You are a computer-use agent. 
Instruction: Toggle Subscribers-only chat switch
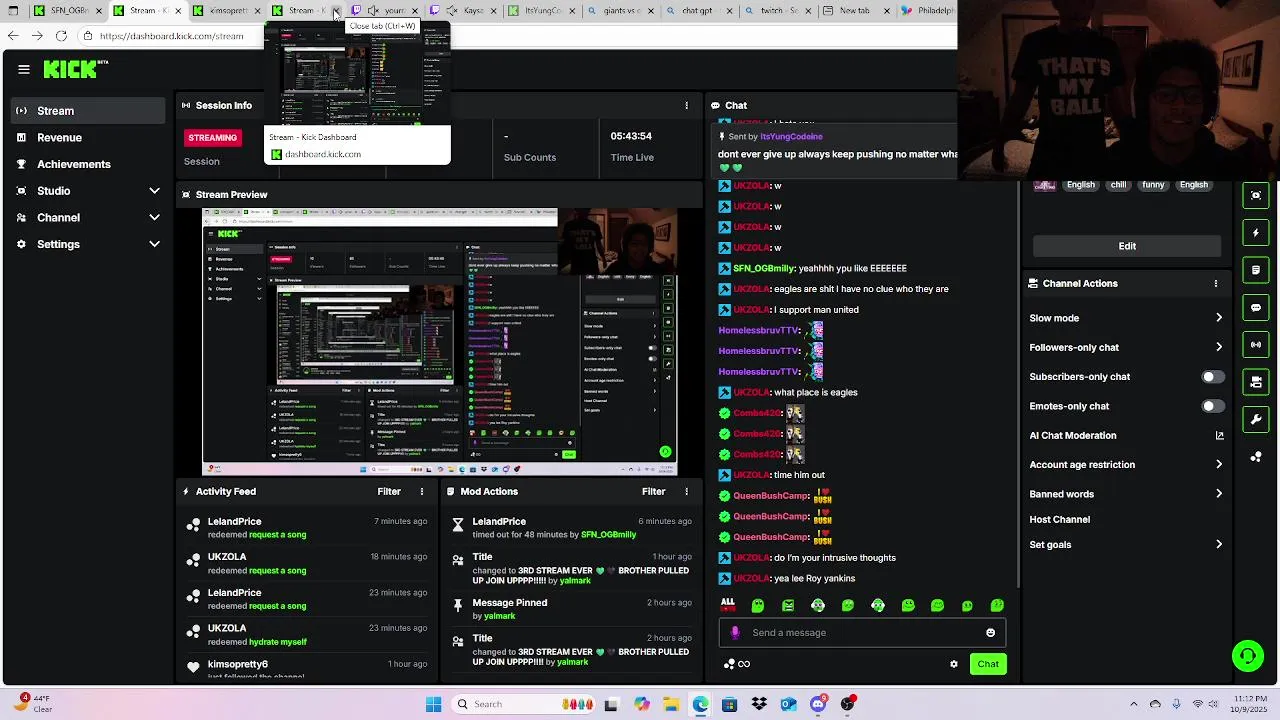click(x=1212, y=377)
